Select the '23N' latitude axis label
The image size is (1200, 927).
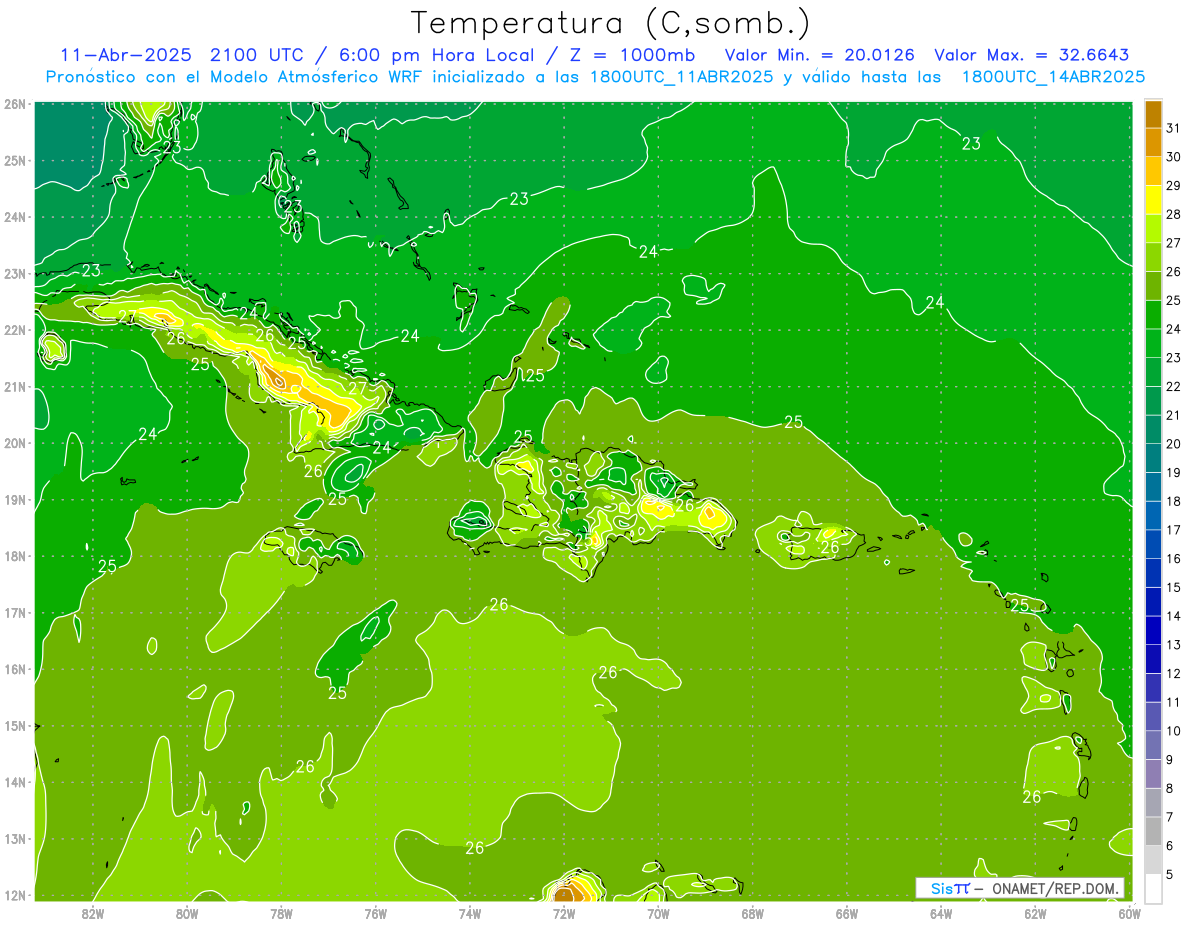click(x=15, y=274)
